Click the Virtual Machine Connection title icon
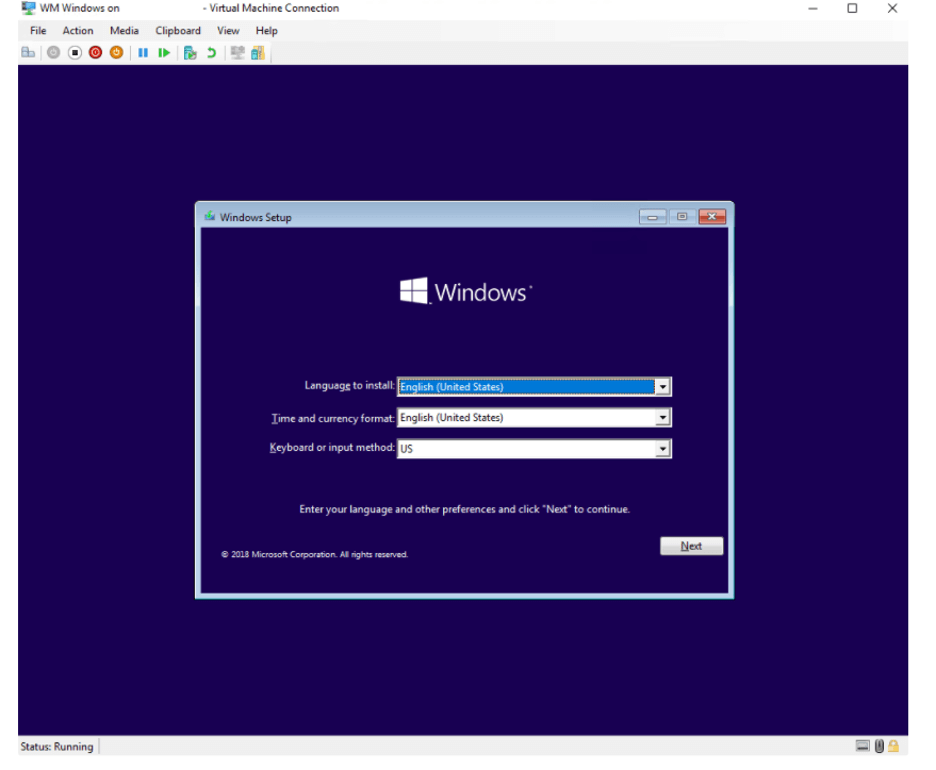This screenshot has width=936, height=770. [x=28, y=8]
